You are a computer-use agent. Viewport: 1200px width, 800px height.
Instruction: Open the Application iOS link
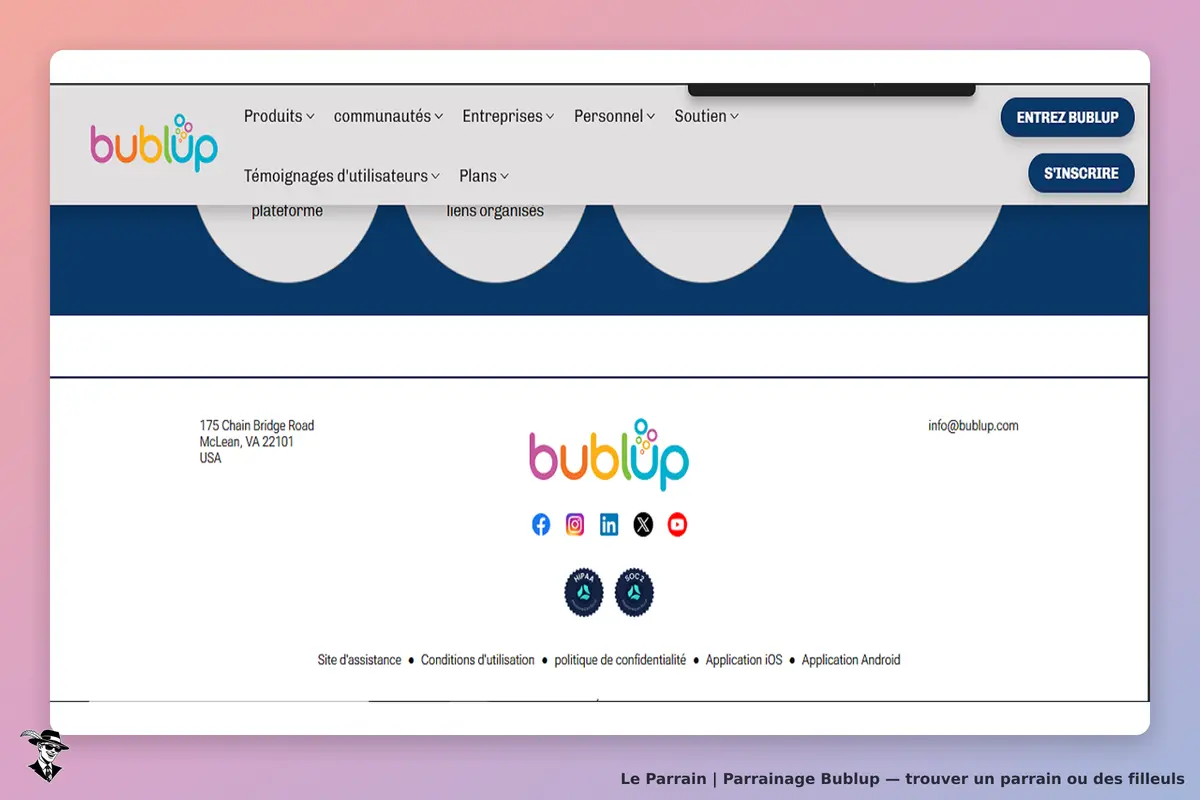tap(744, 660)
